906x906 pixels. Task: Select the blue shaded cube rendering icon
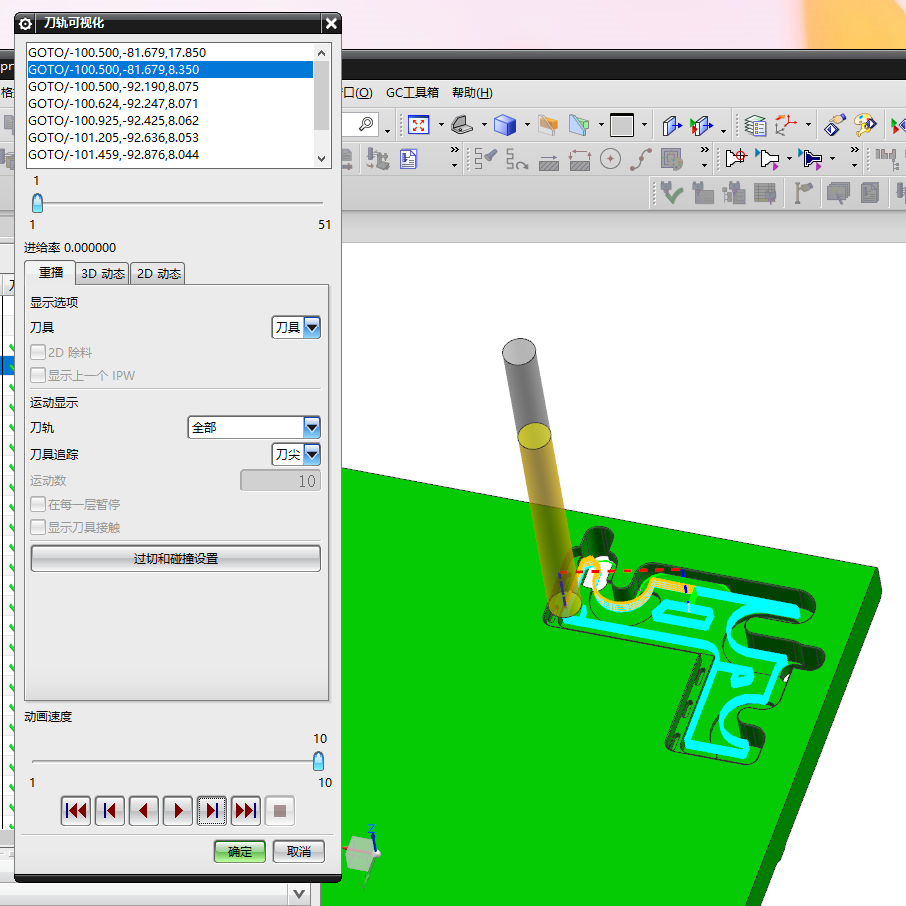coord(504,125)
